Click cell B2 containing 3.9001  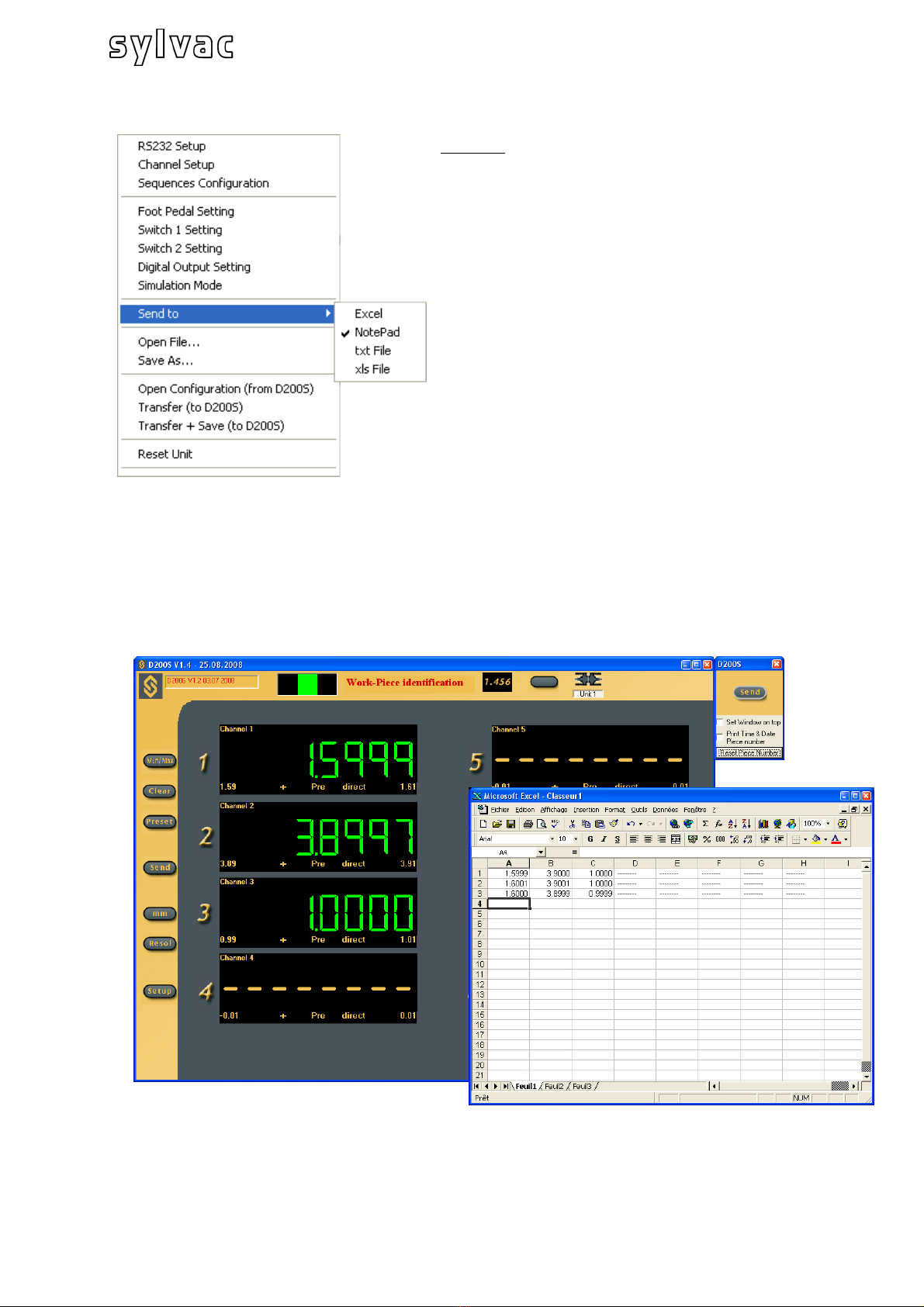point(551,883)
